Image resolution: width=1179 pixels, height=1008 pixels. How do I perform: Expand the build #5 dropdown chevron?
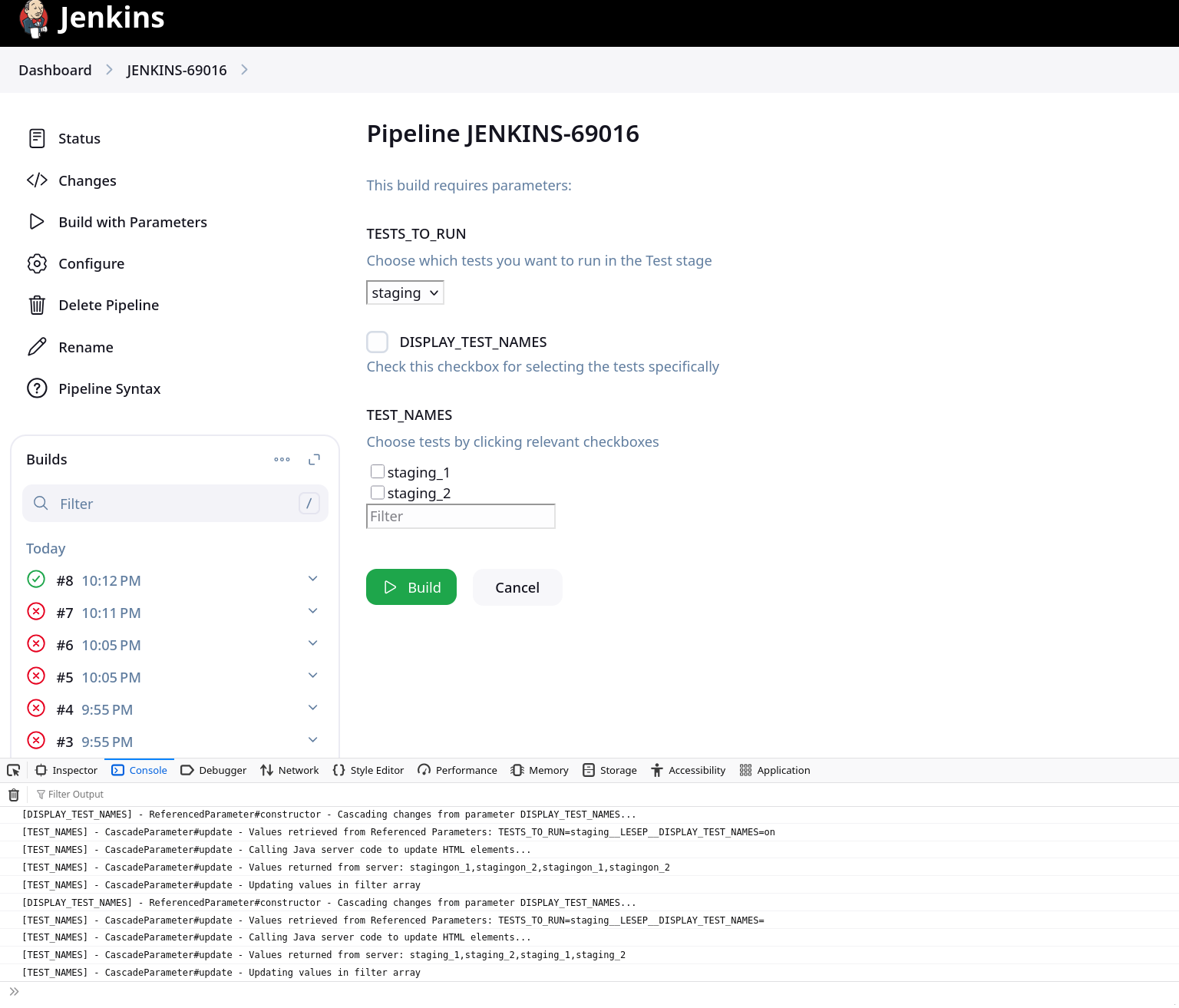tap(312, 676)
